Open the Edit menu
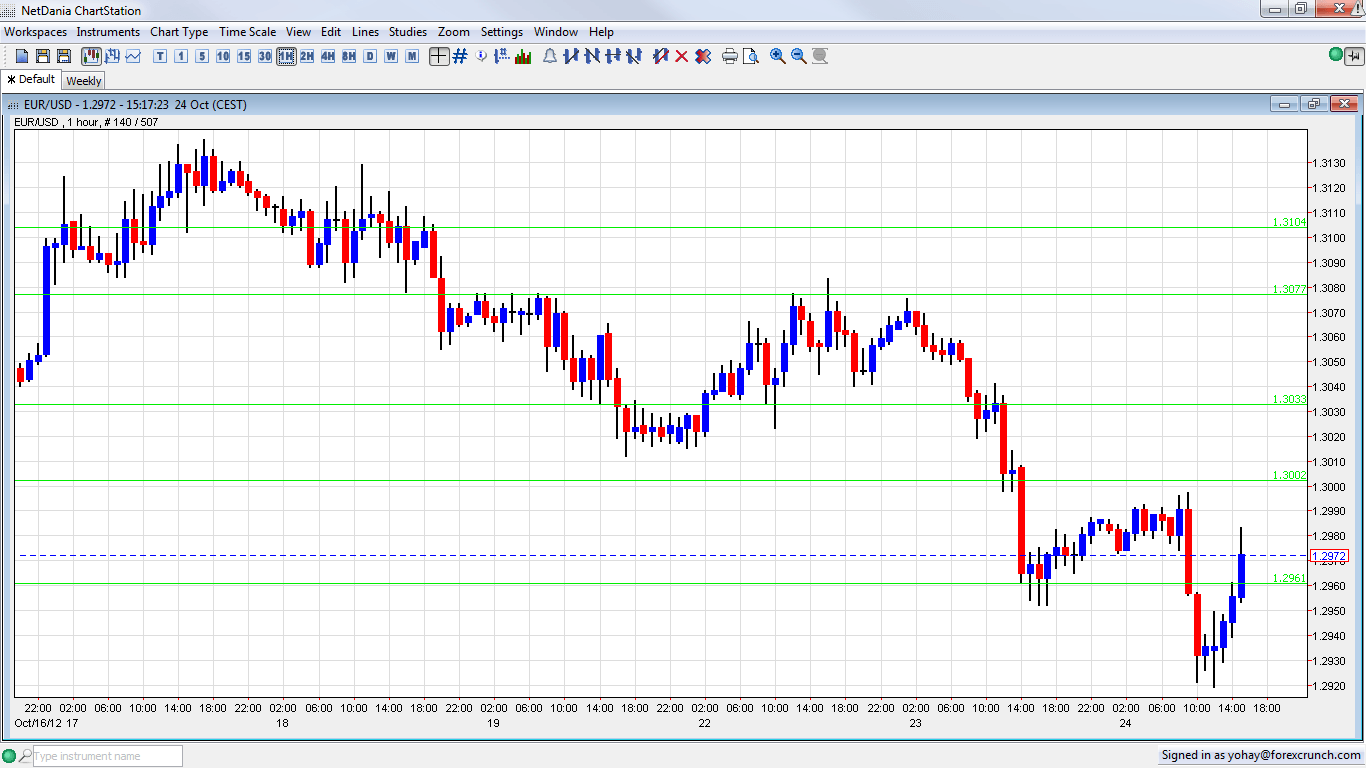Screen dimensions: 1366x768 point(331,32)
